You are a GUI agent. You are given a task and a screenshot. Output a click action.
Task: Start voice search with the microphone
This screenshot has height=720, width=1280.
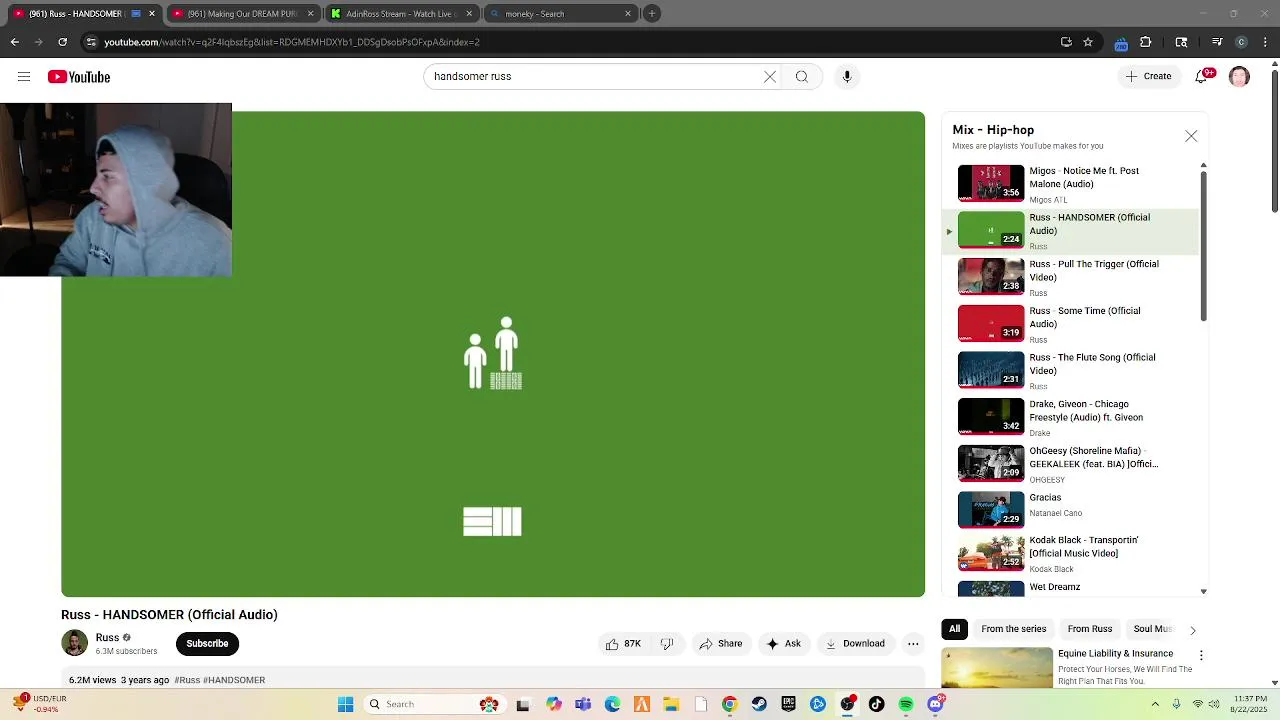[x=847, y=77]
